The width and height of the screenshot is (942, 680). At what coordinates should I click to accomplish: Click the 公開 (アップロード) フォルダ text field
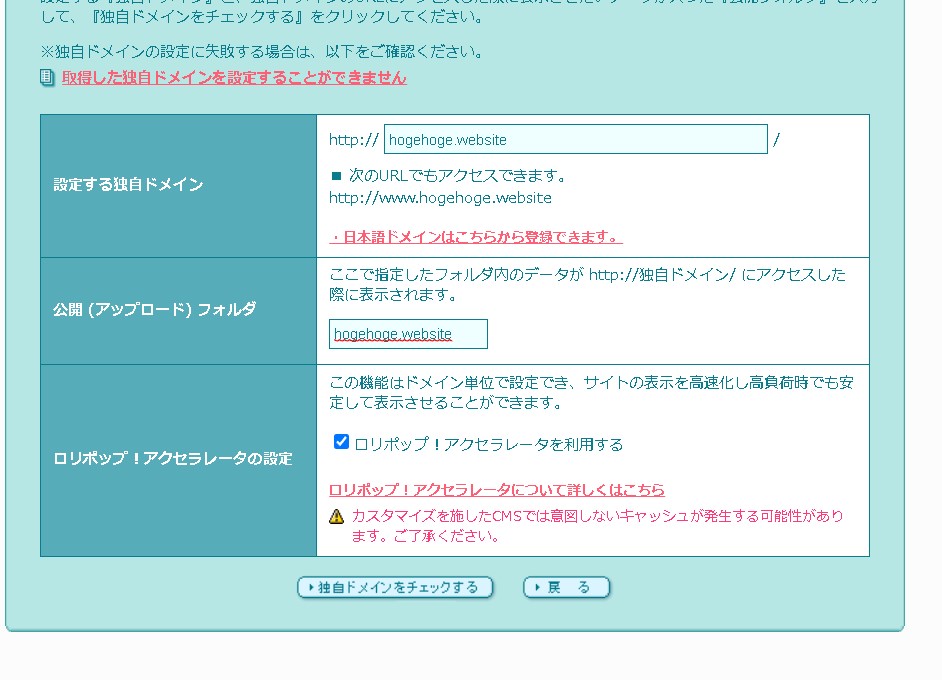point(408,334)
